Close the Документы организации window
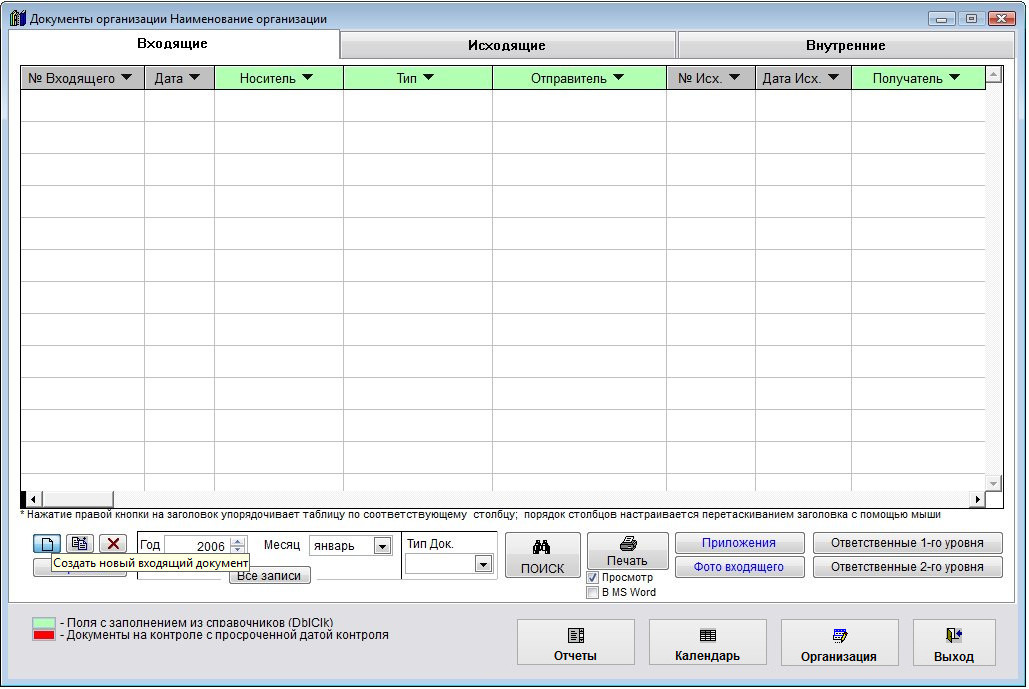The height and width of the screenshot is (689, 1029). coord(1001,18)
